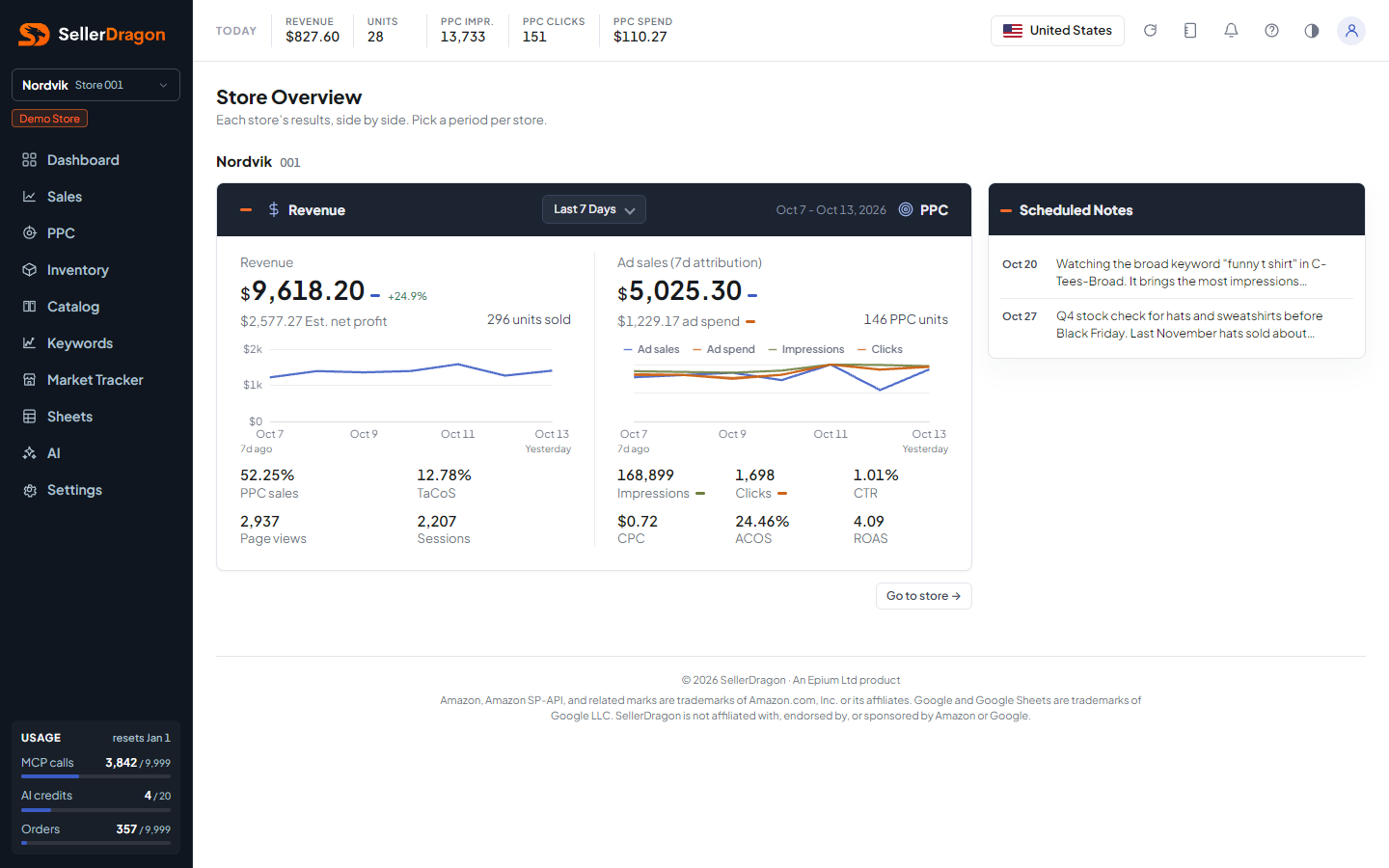The width and height of the screenshot is (1389, 868).
Task: Refresh data with the reload icon
Action: [1150, 31]
